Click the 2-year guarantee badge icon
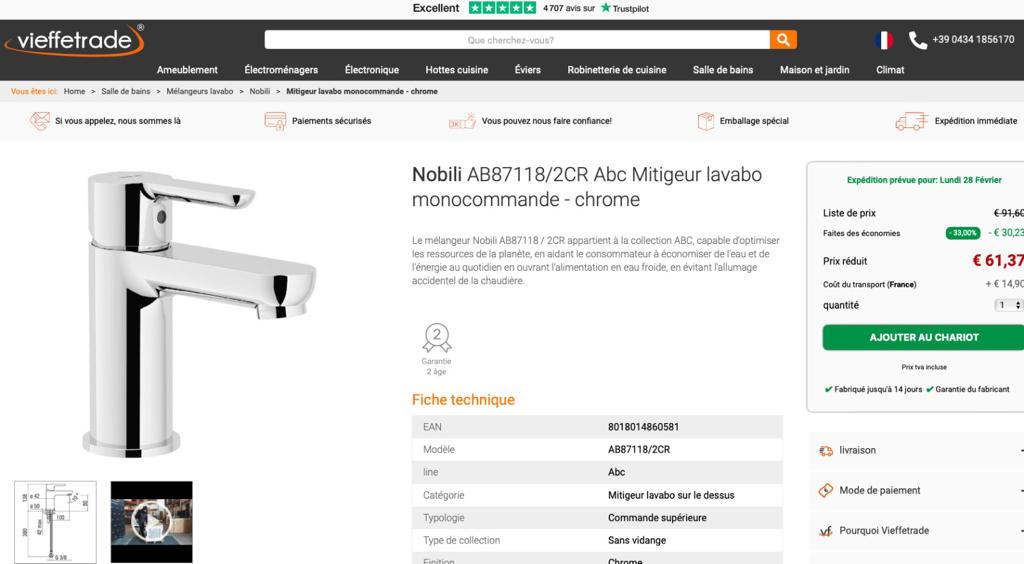 pyautogui.click(x=437, y=338)
